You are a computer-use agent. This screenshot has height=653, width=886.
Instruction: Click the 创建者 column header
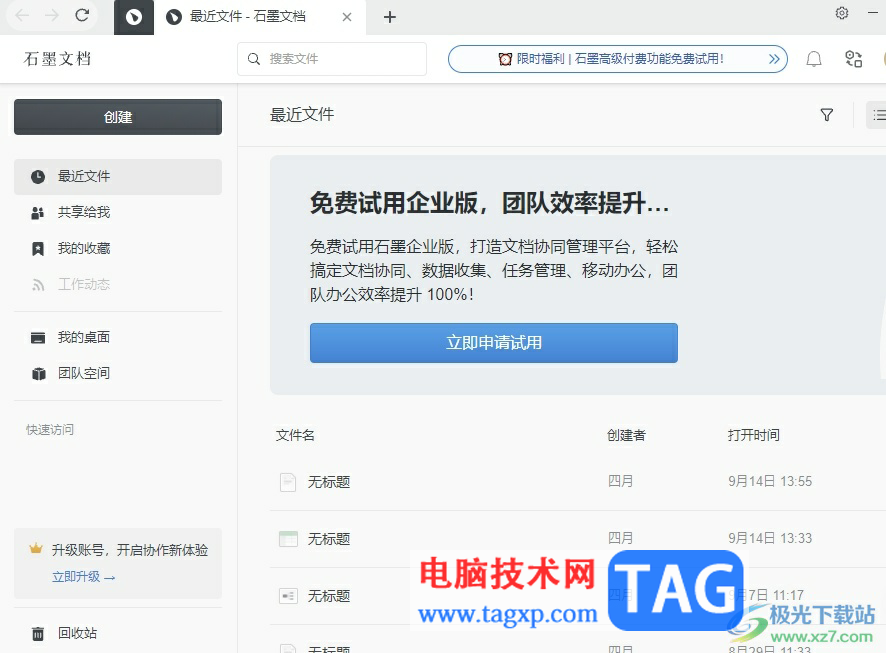pyautogui.click(x=626, y=436)
